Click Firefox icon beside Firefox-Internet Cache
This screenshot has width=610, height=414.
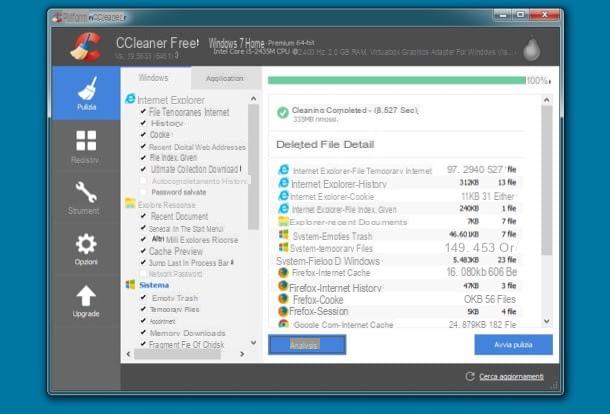(284, 272)
